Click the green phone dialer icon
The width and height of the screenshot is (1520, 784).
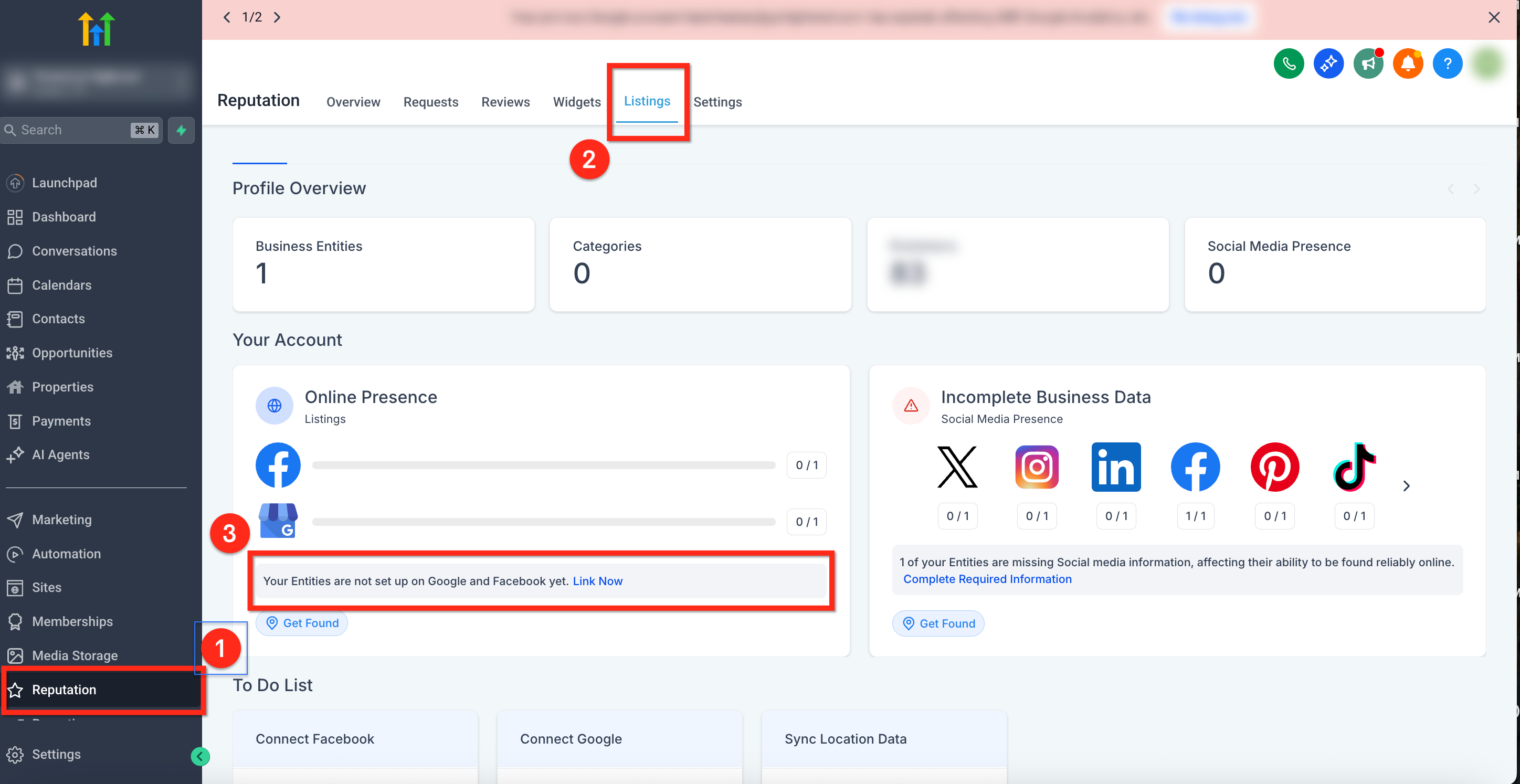1288,63
